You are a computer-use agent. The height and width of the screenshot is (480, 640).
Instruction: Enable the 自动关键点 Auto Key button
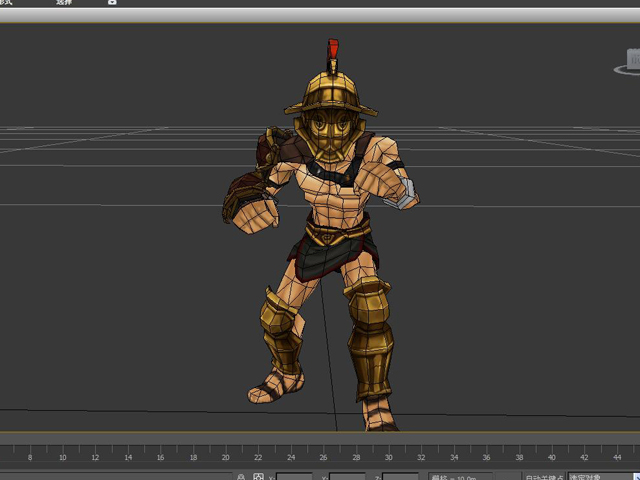tap(544, 477)
